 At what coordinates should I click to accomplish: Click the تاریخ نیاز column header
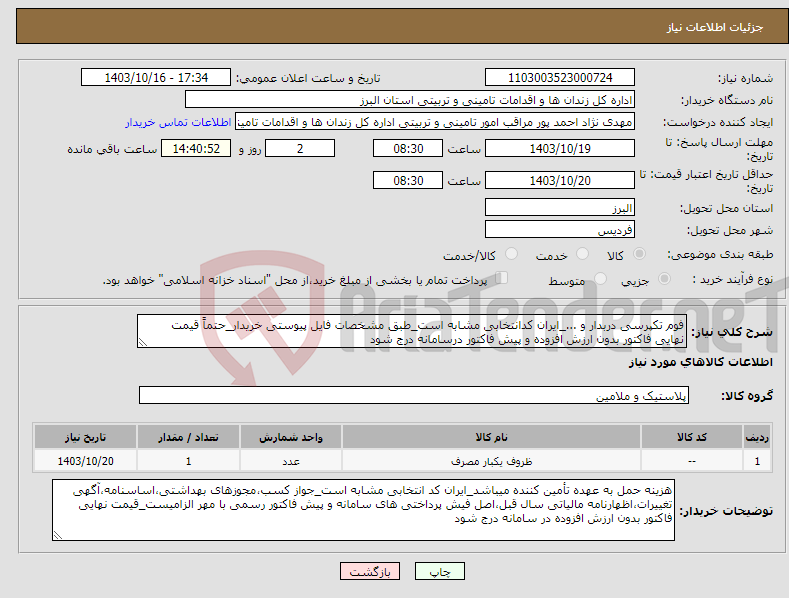pos(85,437)
